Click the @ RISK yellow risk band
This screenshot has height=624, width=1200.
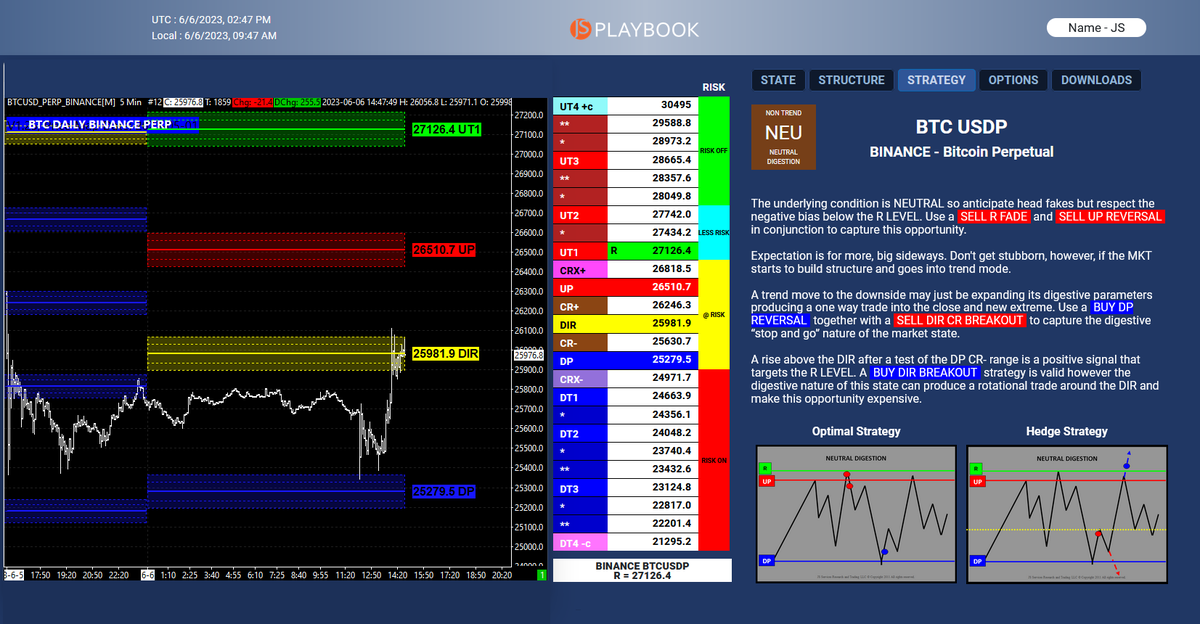[x=715, y=314]
